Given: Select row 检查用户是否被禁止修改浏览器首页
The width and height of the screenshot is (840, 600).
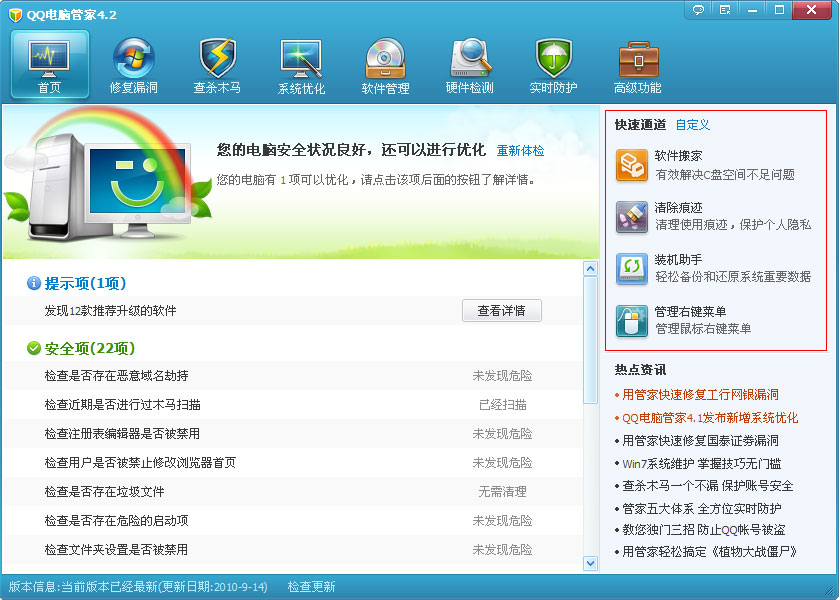Looking at the screenshot, I should 294,462.
